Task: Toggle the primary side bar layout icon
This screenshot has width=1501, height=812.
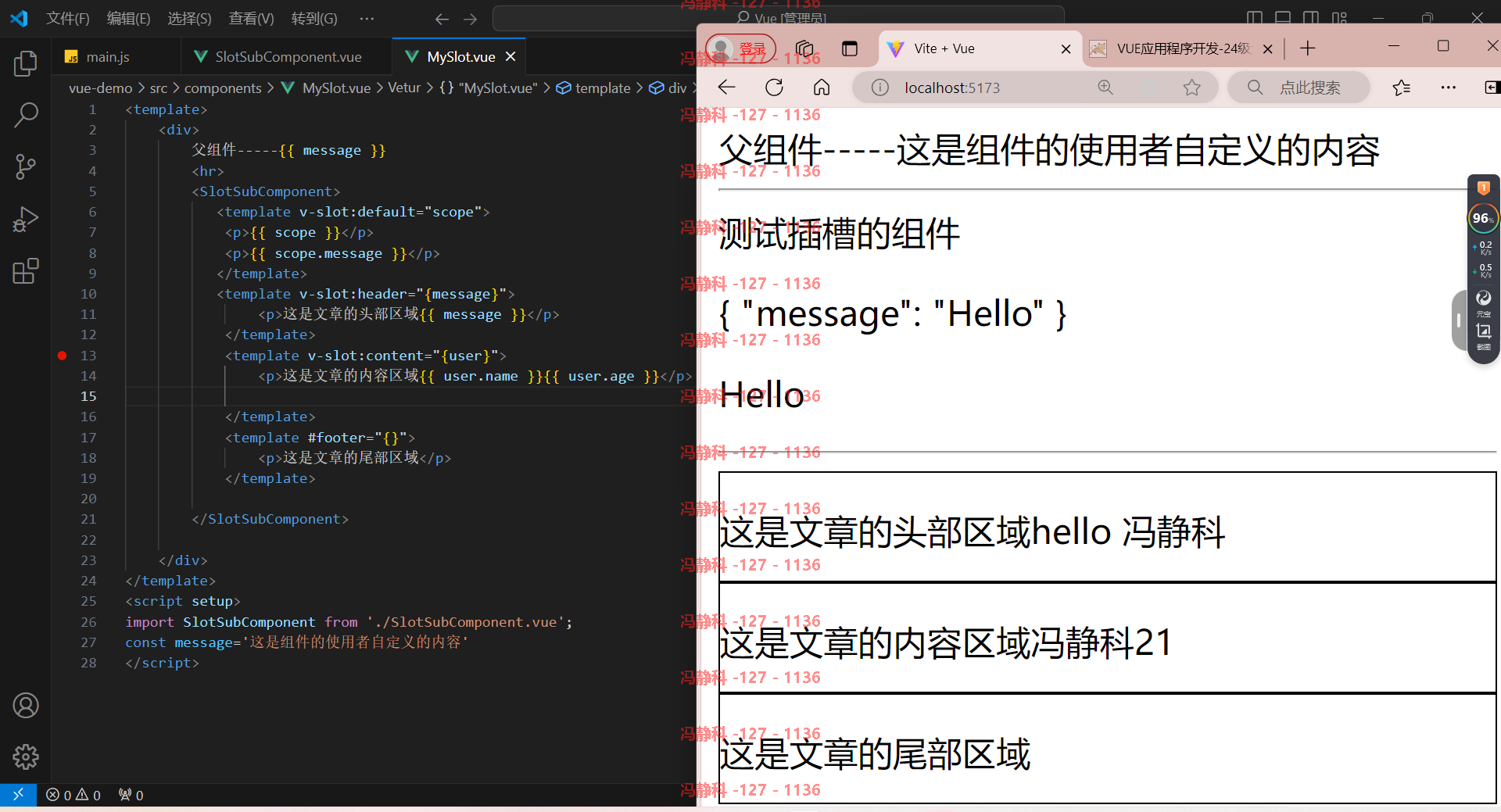Action: 1255,18
